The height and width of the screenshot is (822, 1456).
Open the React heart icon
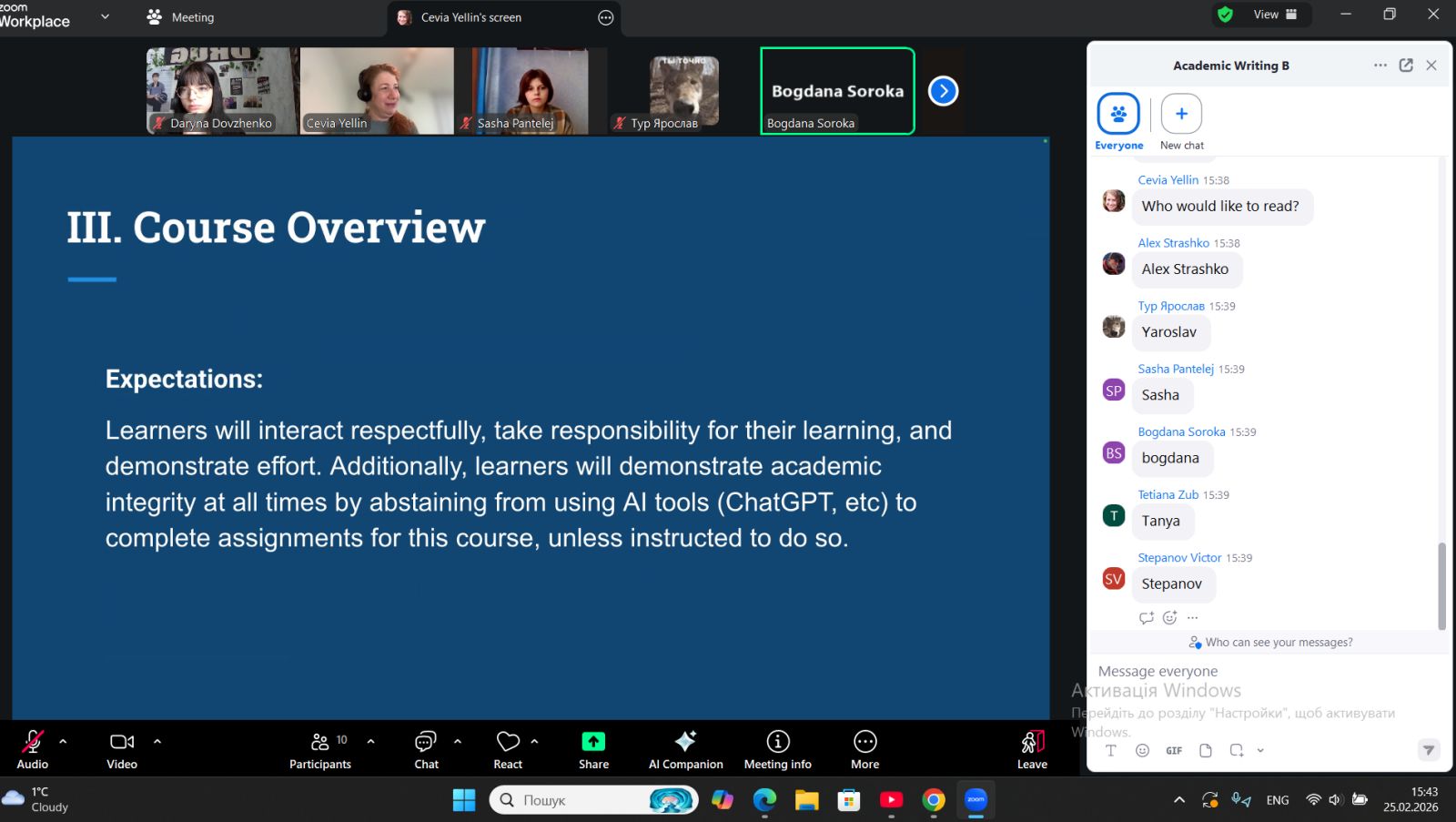point(508,742)
